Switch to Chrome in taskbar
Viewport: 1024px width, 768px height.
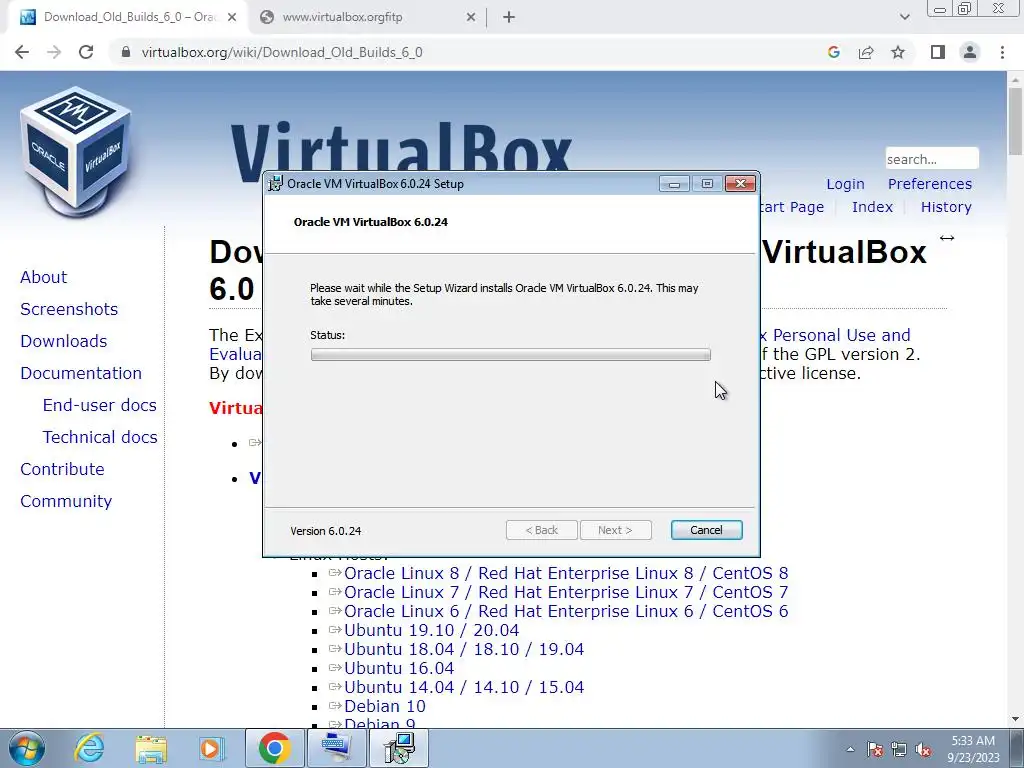point(274,748)
